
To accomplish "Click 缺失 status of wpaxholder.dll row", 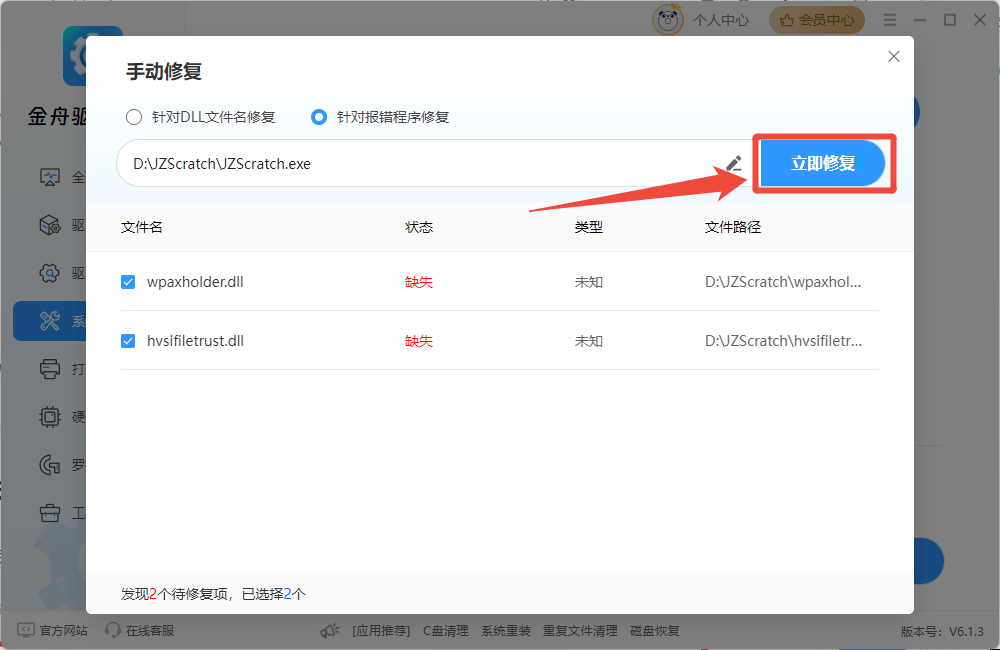I will 419,282.
